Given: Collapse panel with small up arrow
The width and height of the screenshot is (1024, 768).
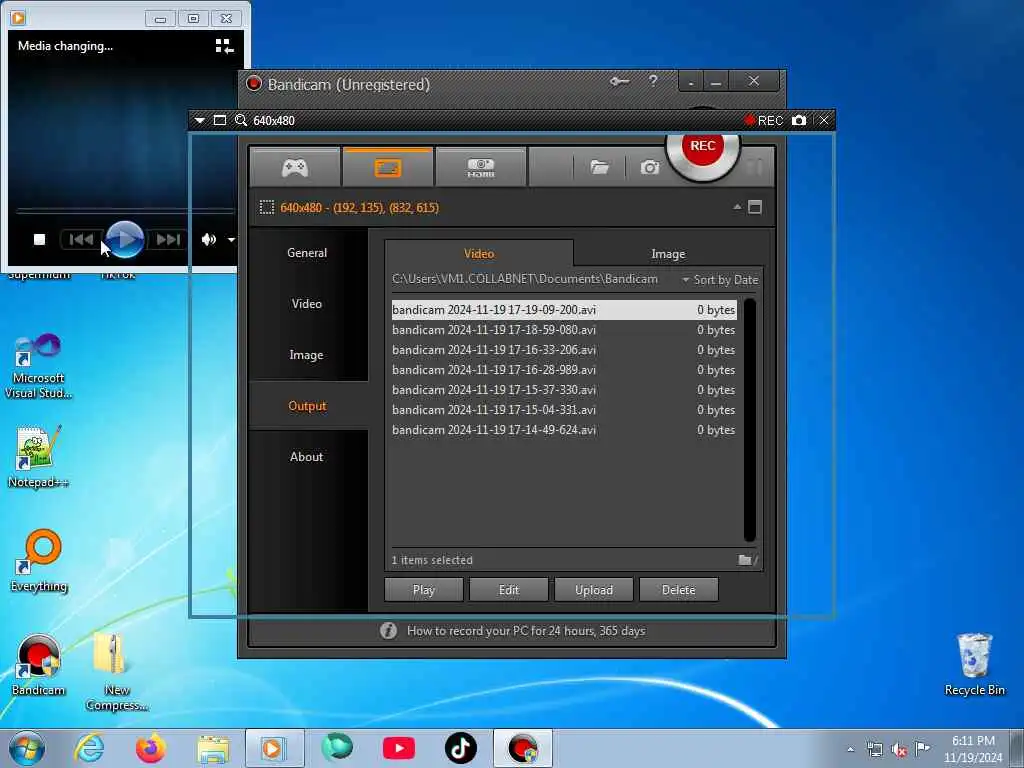Looking at the screenshot, I should point(737,207).
